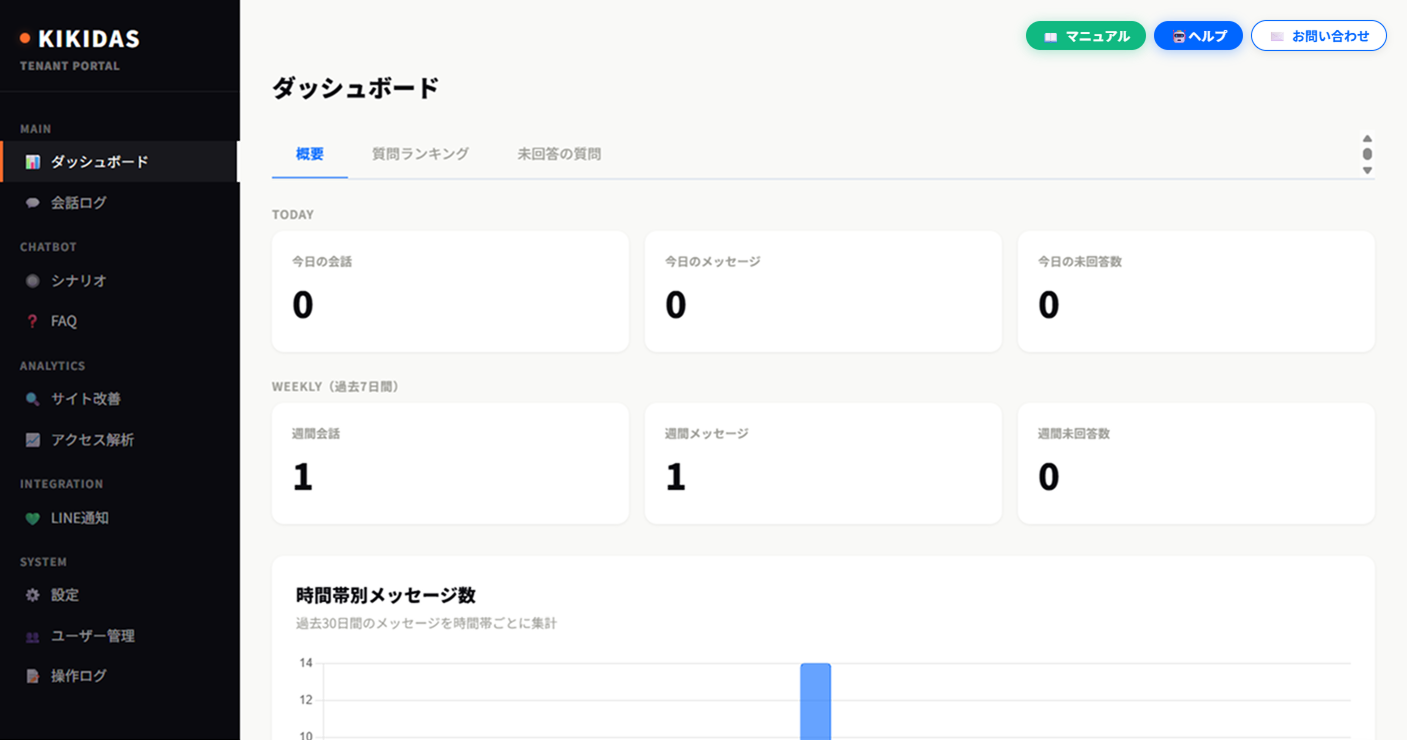Click the blue ヘルプ button
The image size is (1407, 740).
[x=1198, y=36]
